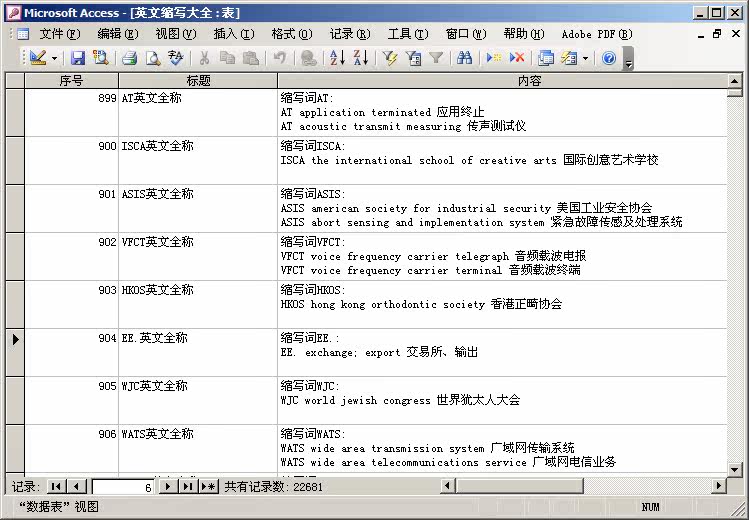Sort ascending with the A-Z icon
The image size is (749, 520).
[x=337, y=58]
